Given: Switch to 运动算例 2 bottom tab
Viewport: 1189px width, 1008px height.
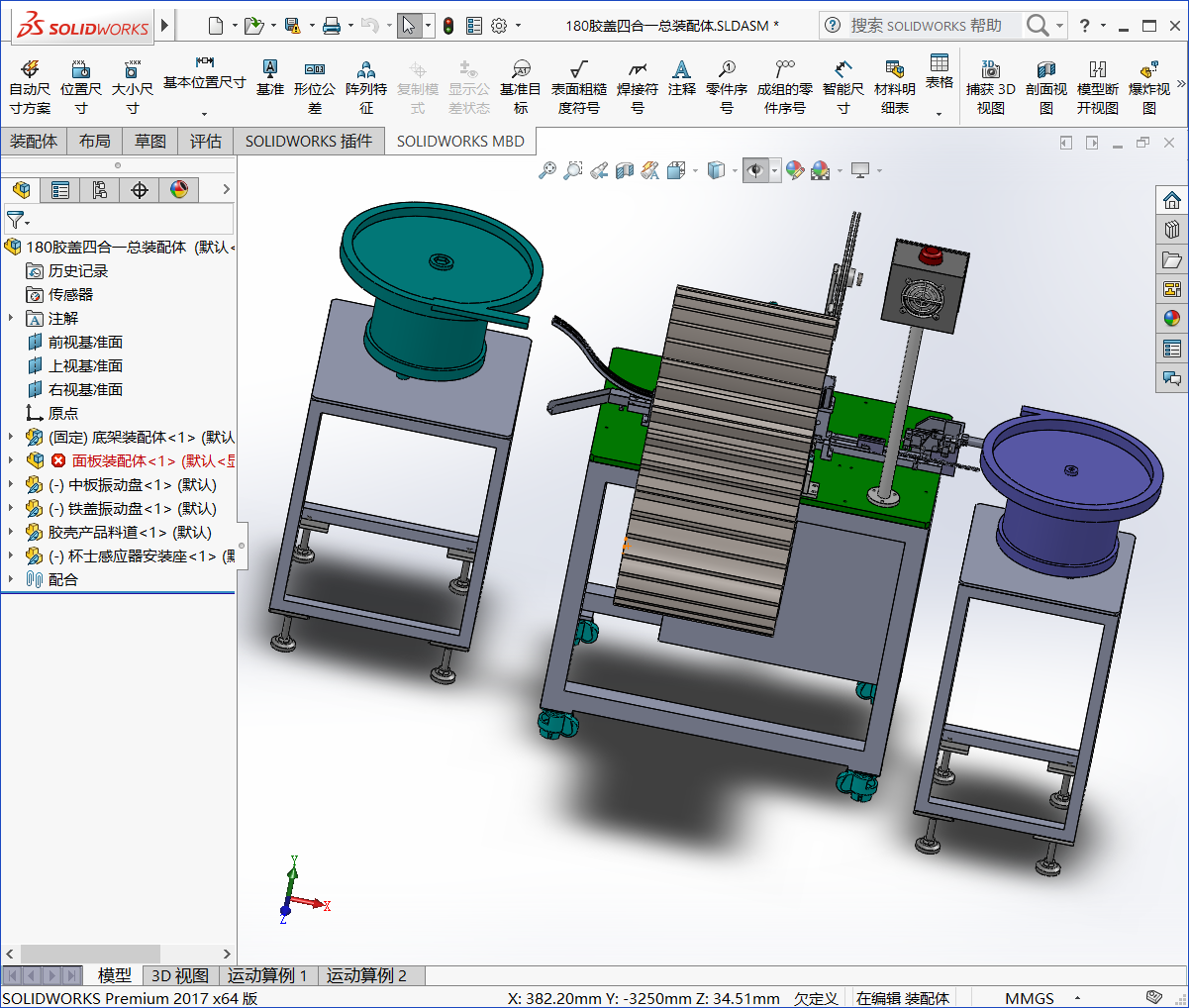Looking at the screenshot, I should pos(366,975).
